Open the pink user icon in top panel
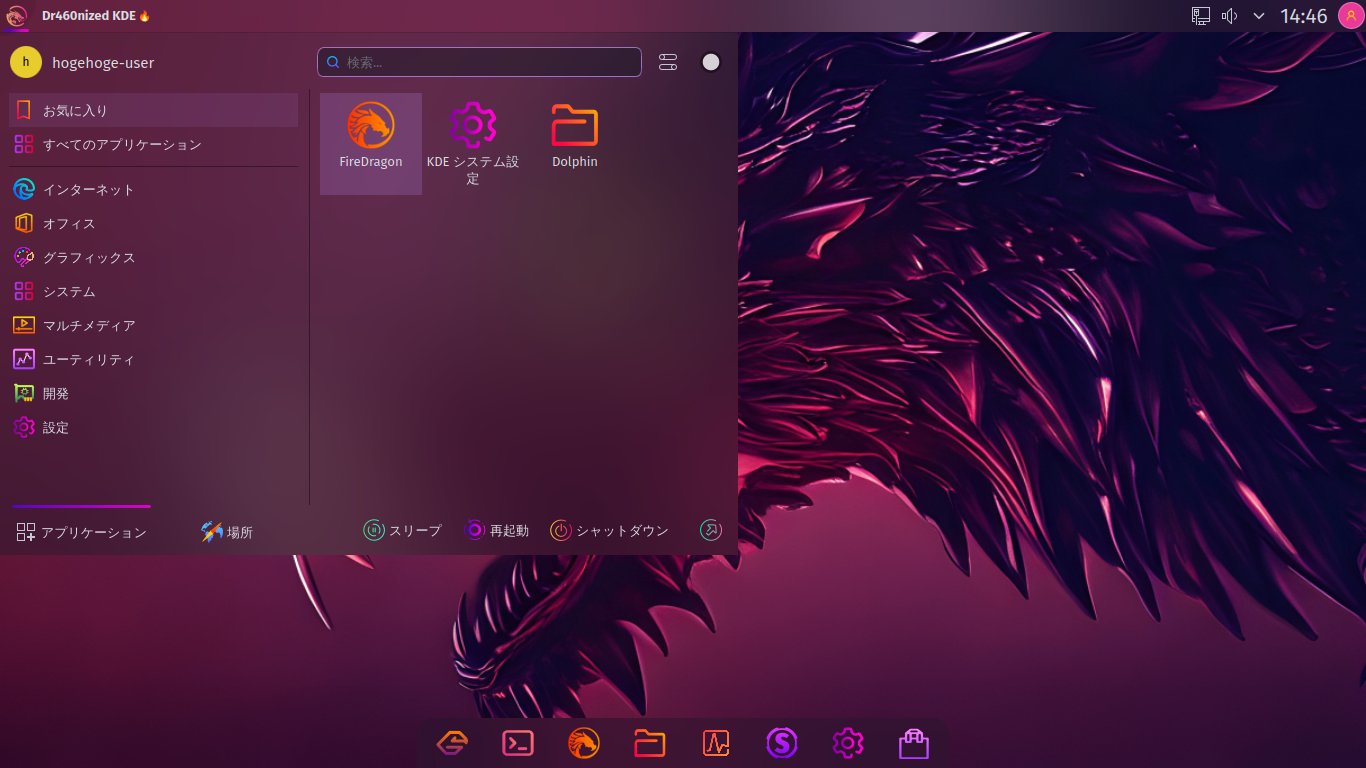The height and width of the screenshot is (768, 1366). tap(1351, 16)
